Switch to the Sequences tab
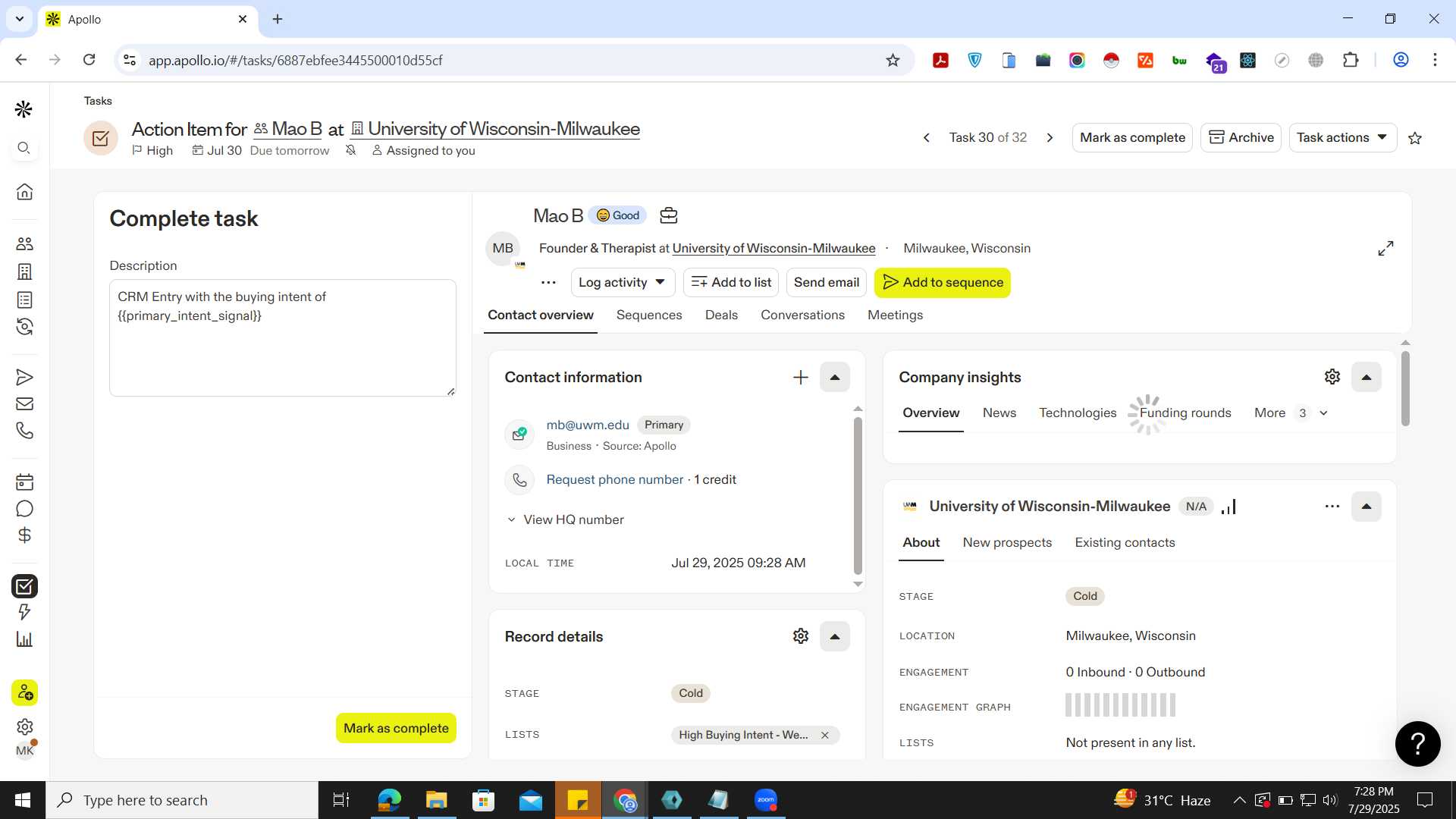The height and width of the screenshot is (819, 1456). click(x=649, y=315)
